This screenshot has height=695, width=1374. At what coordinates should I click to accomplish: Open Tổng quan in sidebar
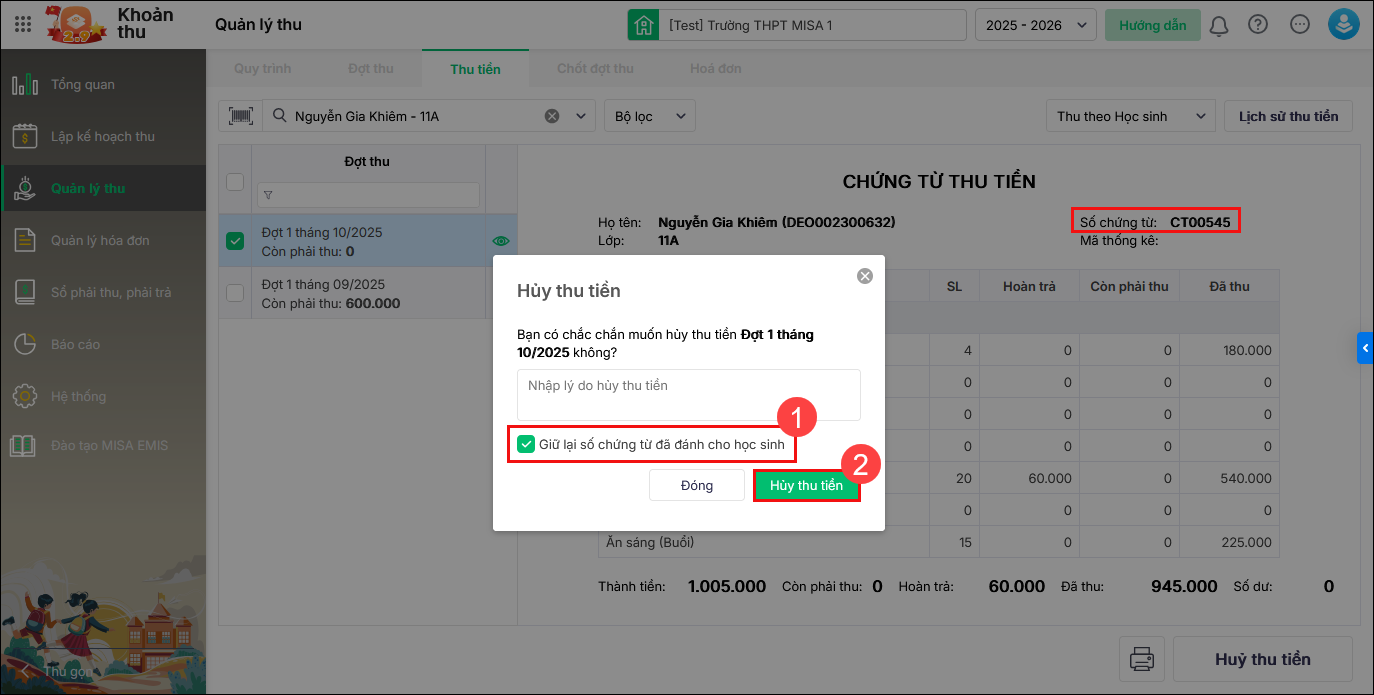(x=103, y=84)
